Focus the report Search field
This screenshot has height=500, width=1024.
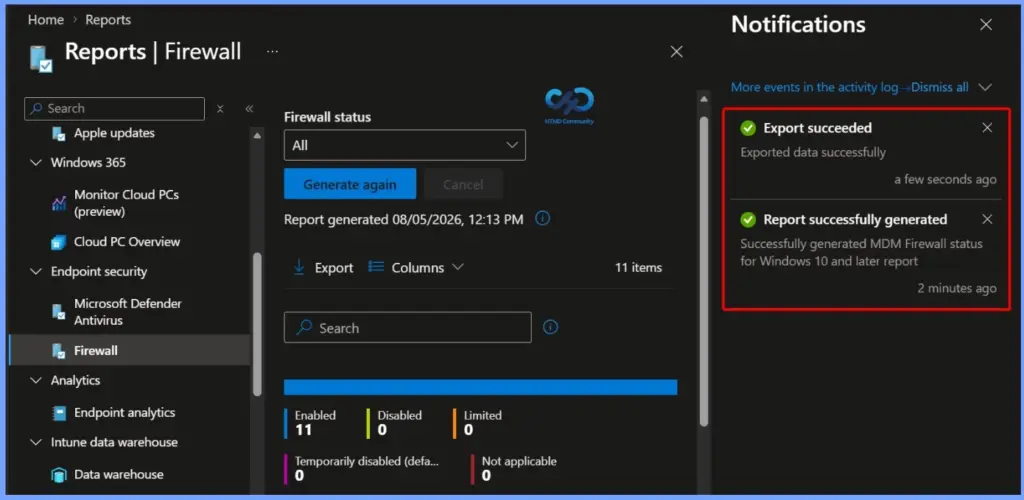click(x=408, y=327)
